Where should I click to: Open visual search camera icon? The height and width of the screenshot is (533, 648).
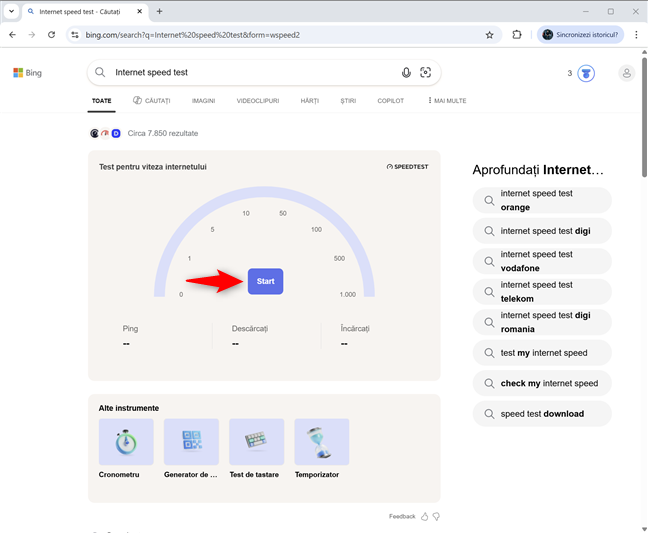[426, 73]
